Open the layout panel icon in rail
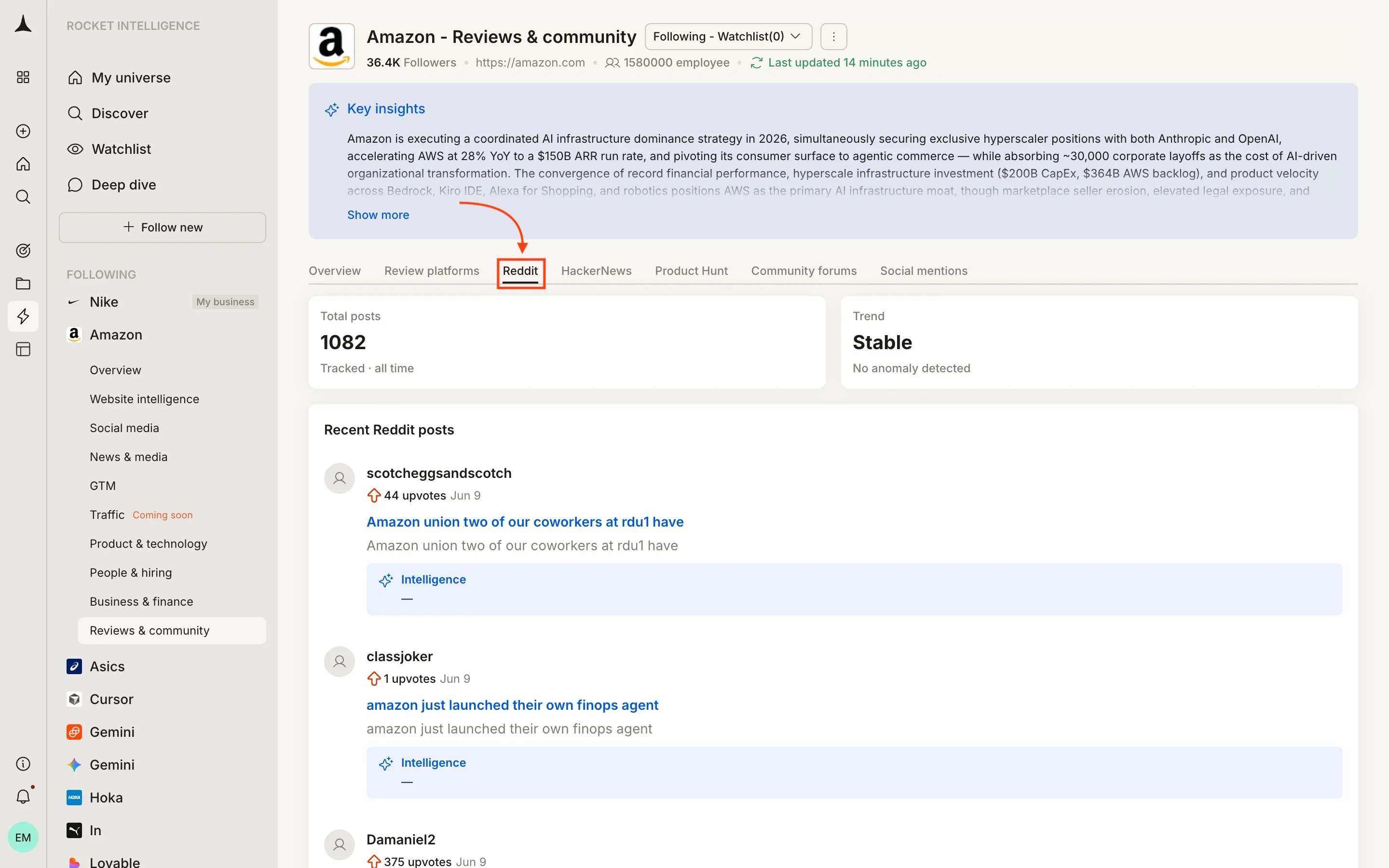This screenshot has height=868, width=1389. (23, 349)
